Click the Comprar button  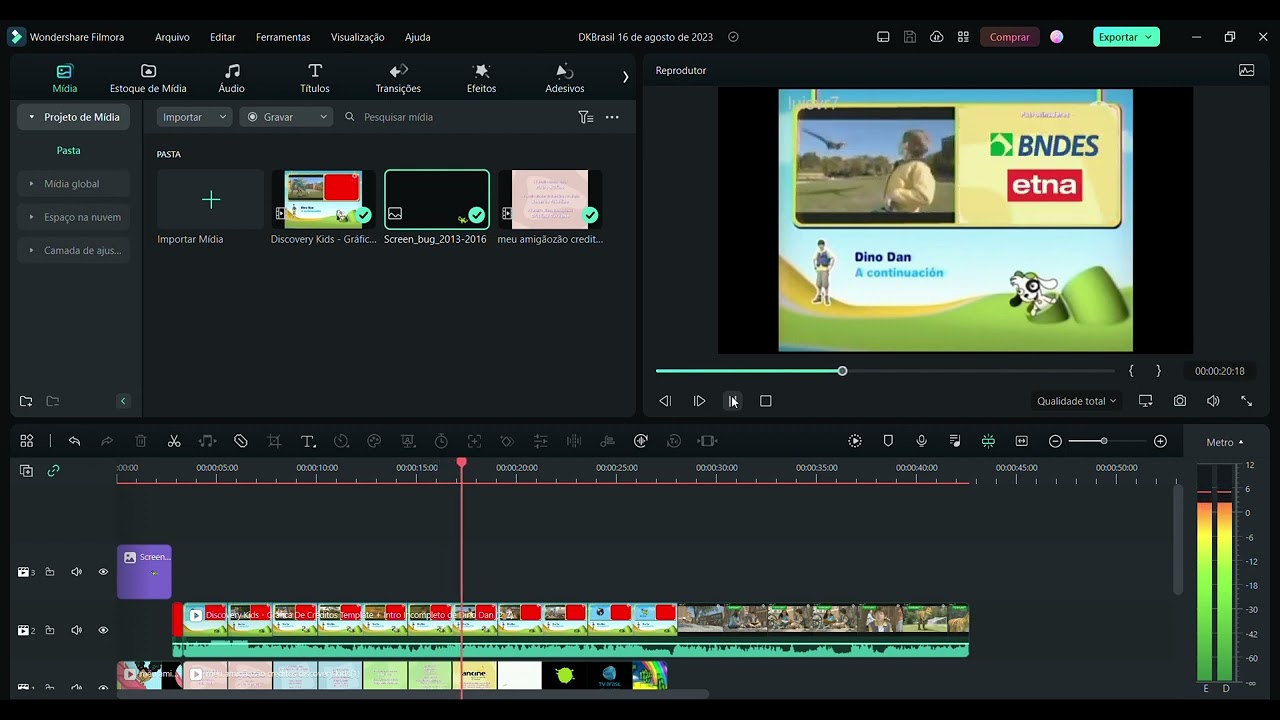(x=1009, y=37)
